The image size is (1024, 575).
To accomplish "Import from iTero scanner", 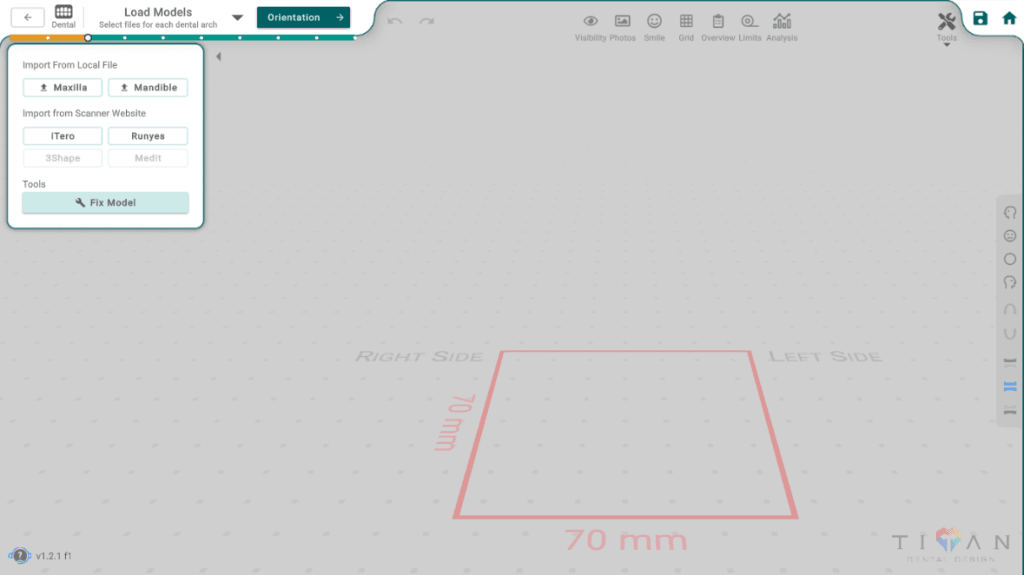I will pyautogui.click(x=63, y=136).
